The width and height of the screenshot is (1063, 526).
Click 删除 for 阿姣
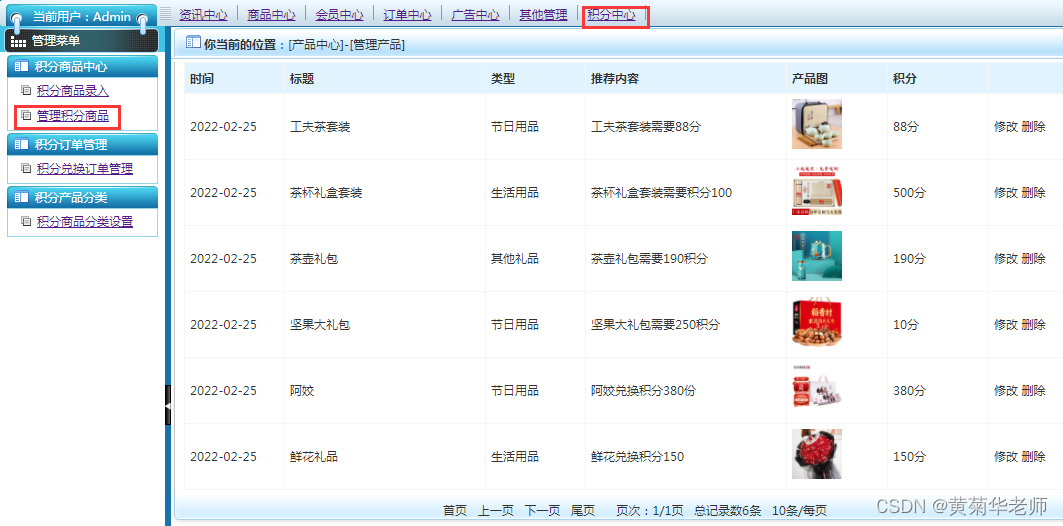click(x=1033, y=390)
